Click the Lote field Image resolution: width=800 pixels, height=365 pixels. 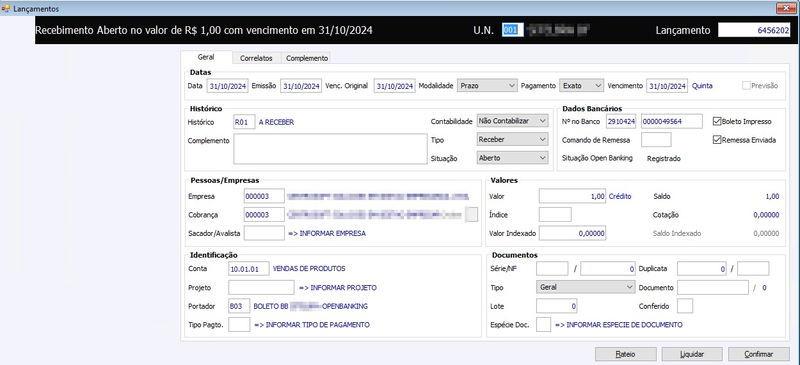[x=557, y=306]
